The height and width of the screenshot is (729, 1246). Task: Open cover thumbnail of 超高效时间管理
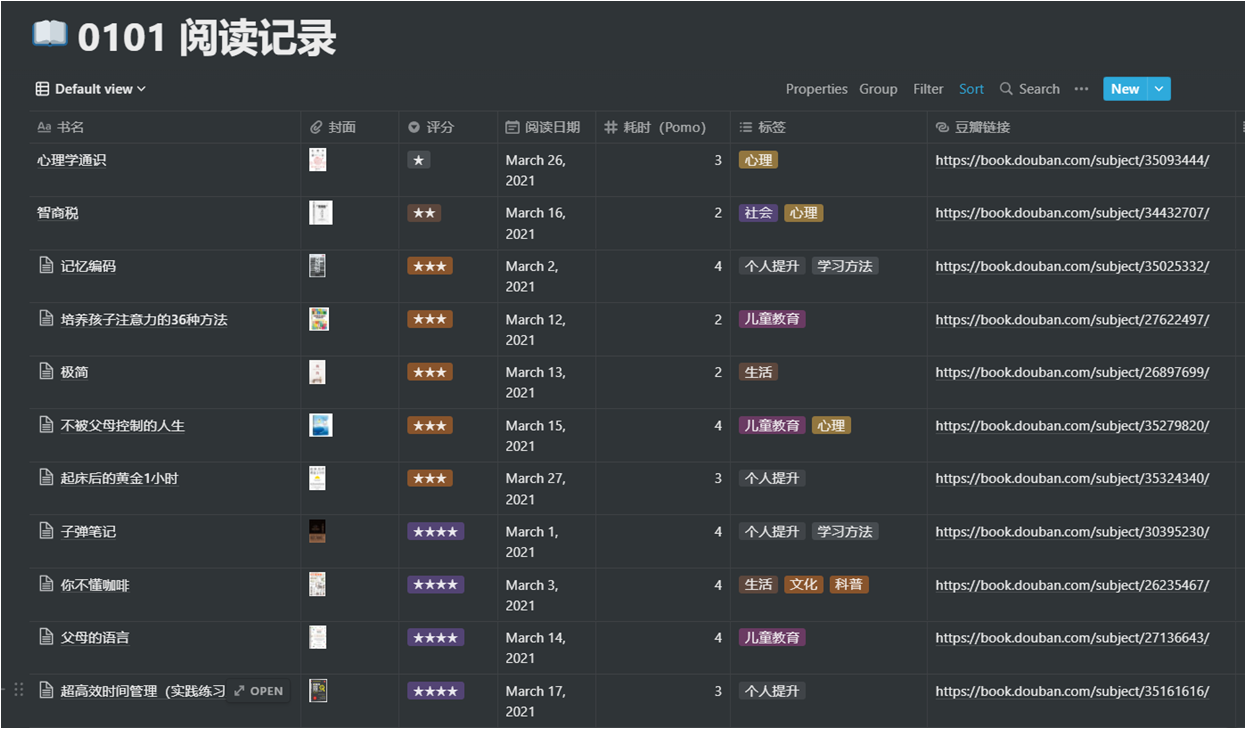tap(318, 690)
